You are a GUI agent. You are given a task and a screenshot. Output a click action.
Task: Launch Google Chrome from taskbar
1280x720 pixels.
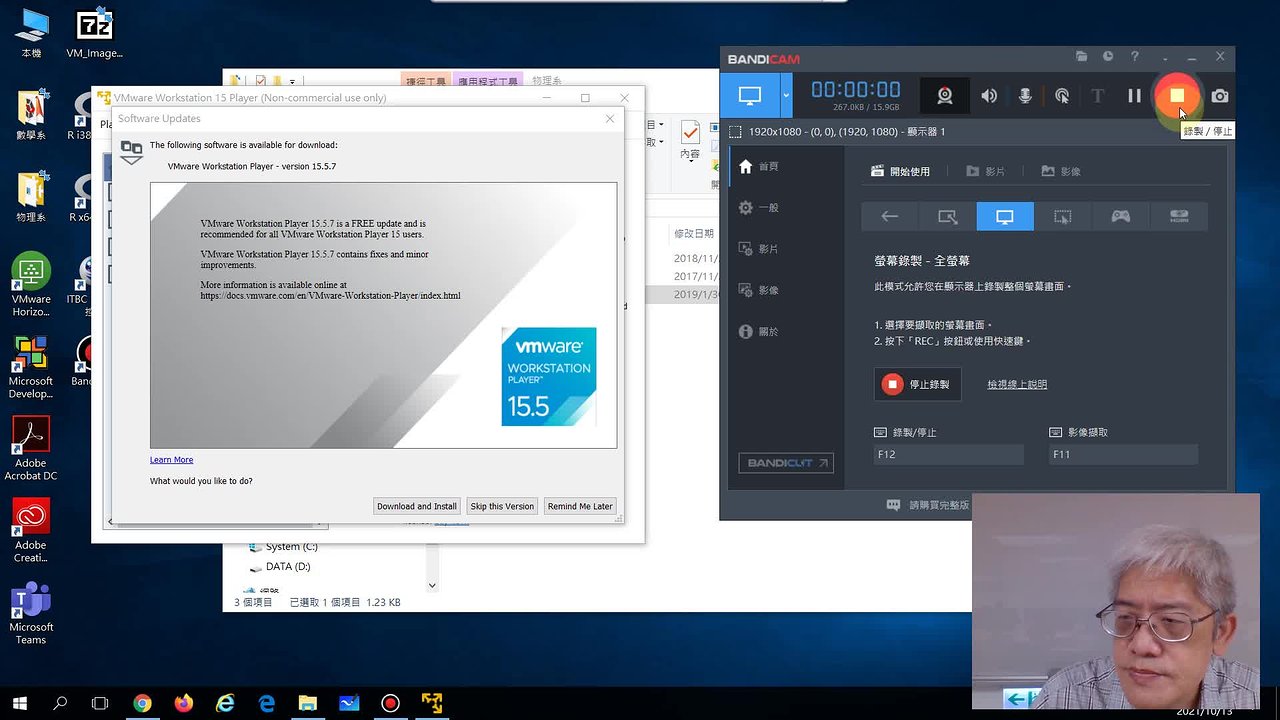[x=142, y=703]
